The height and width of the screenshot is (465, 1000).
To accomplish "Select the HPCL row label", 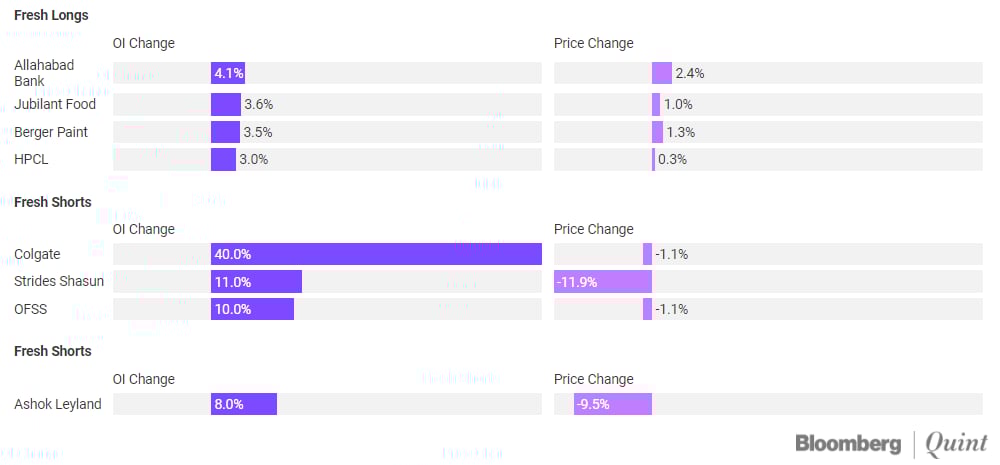I will pos(30,159).
